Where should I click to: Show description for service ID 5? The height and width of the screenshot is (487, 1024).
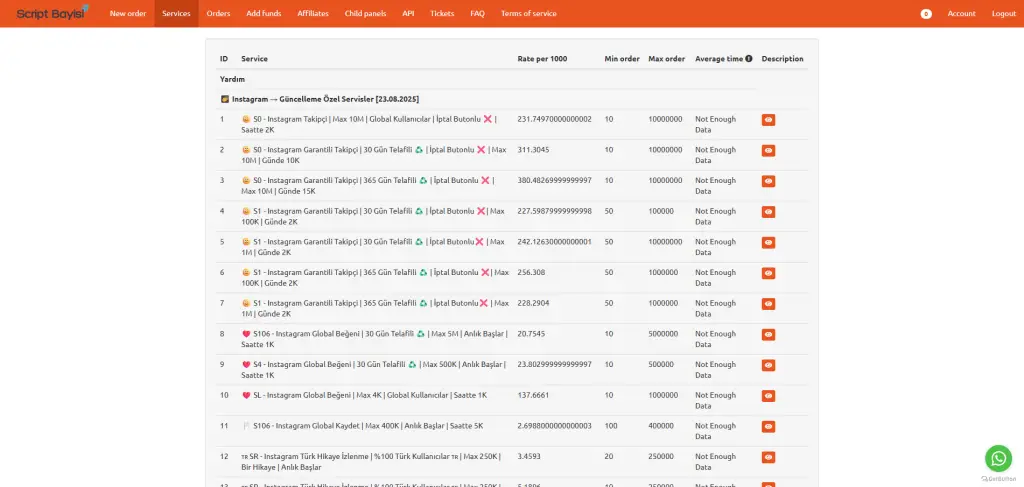pyautogui.click(x=768, y=243)
